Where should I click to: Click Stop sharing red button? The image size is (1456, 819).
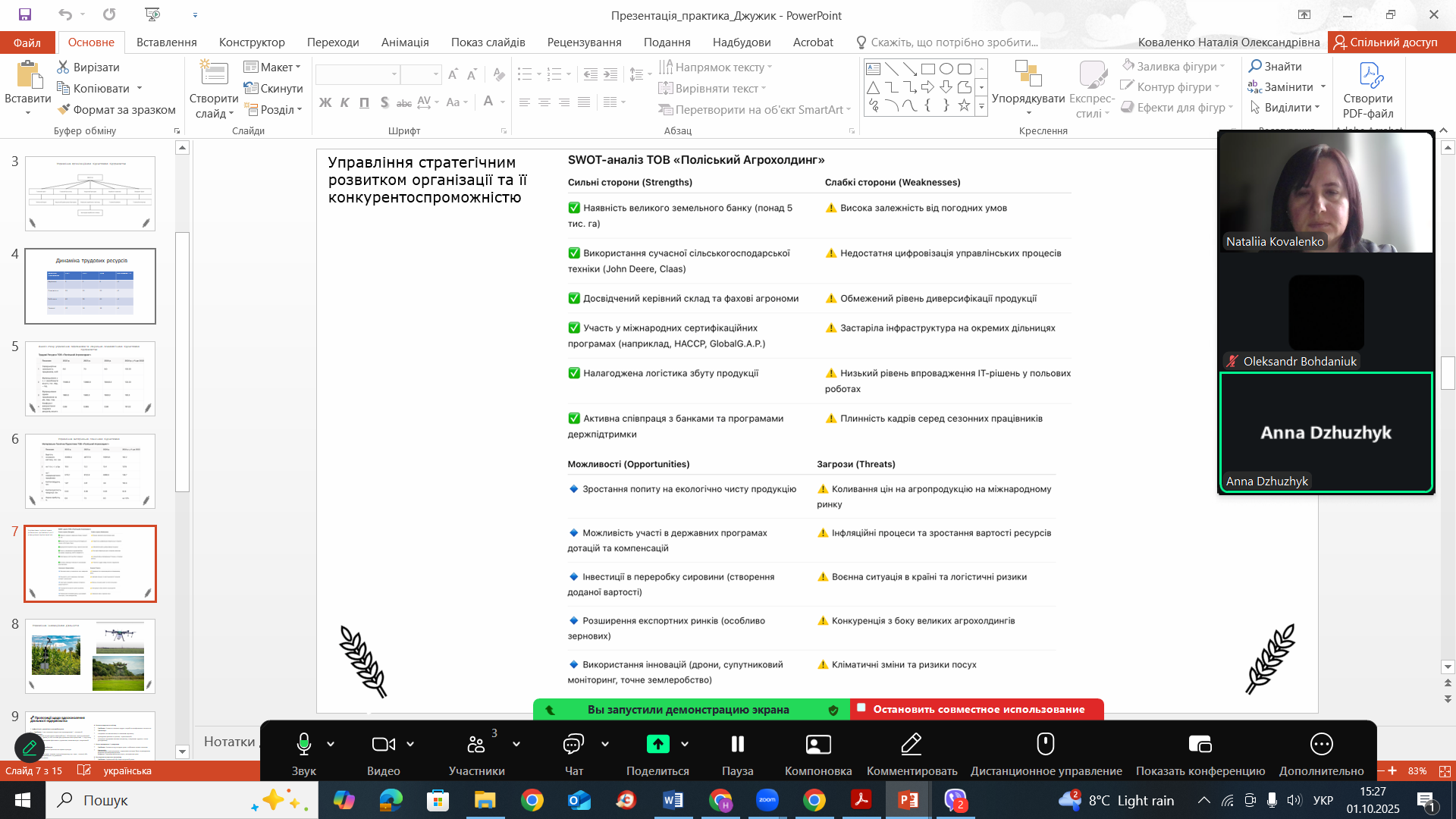tap(977, 710)
